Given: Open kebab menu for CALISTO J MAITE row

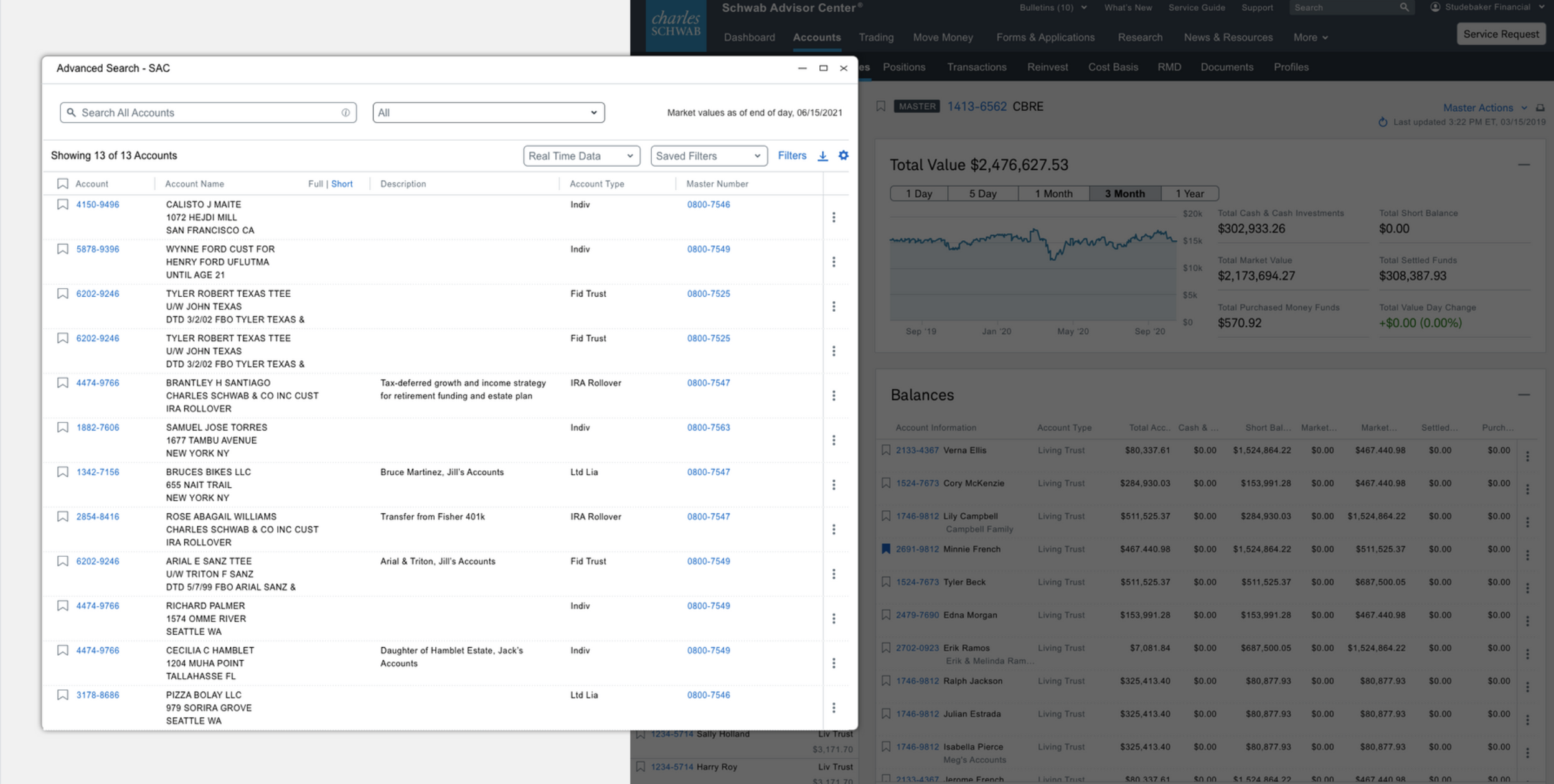Looking at the screenshot, I should coord(834,217).
